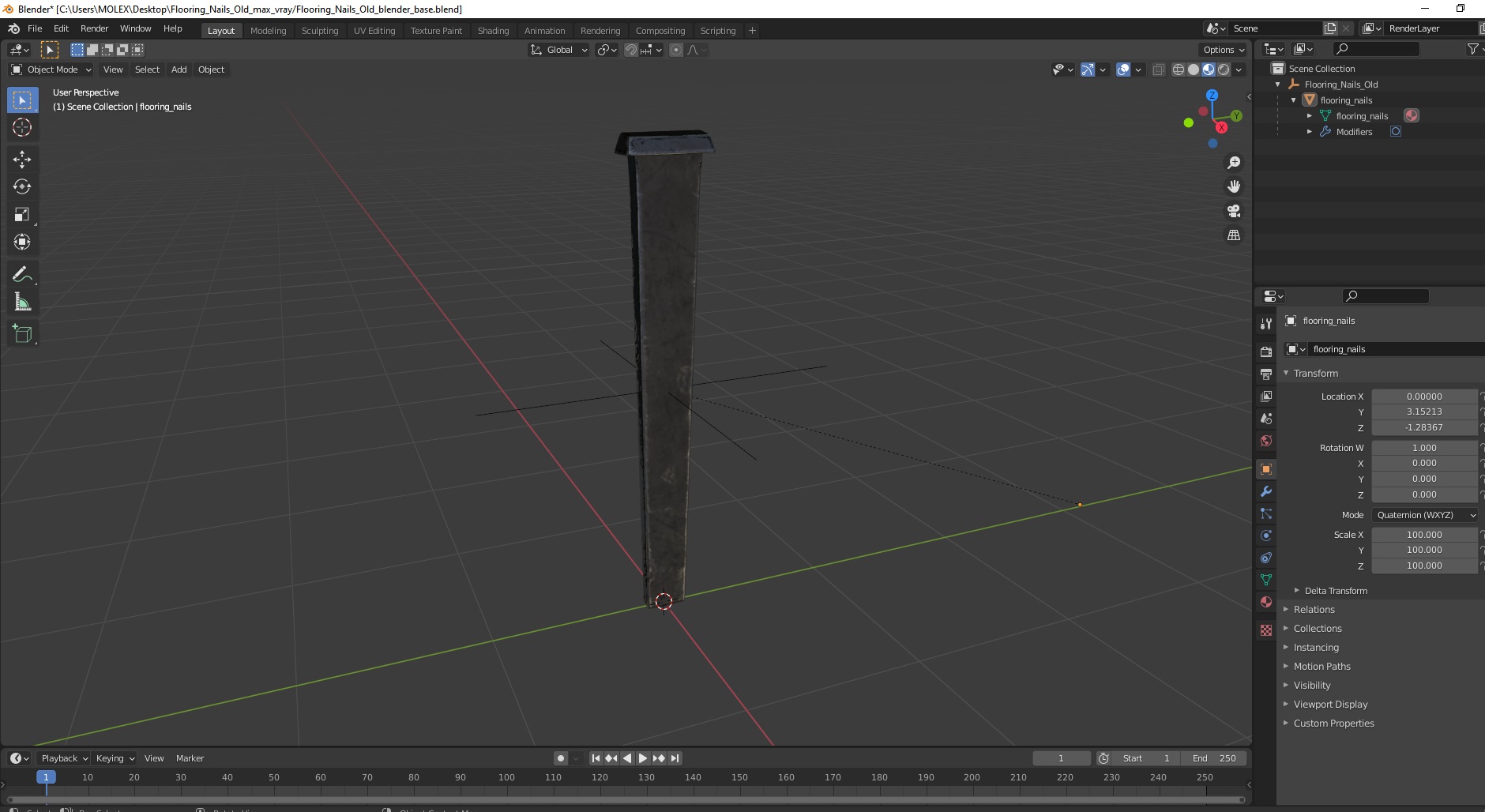The width and height of the screenshot is (1485, 812).
Task: Select the Scale tool
Action: tap(22, 215)
